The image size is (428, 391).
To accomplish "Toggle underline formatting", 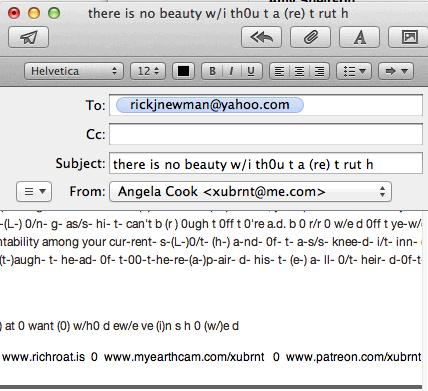I will click(x=251, y=71).
